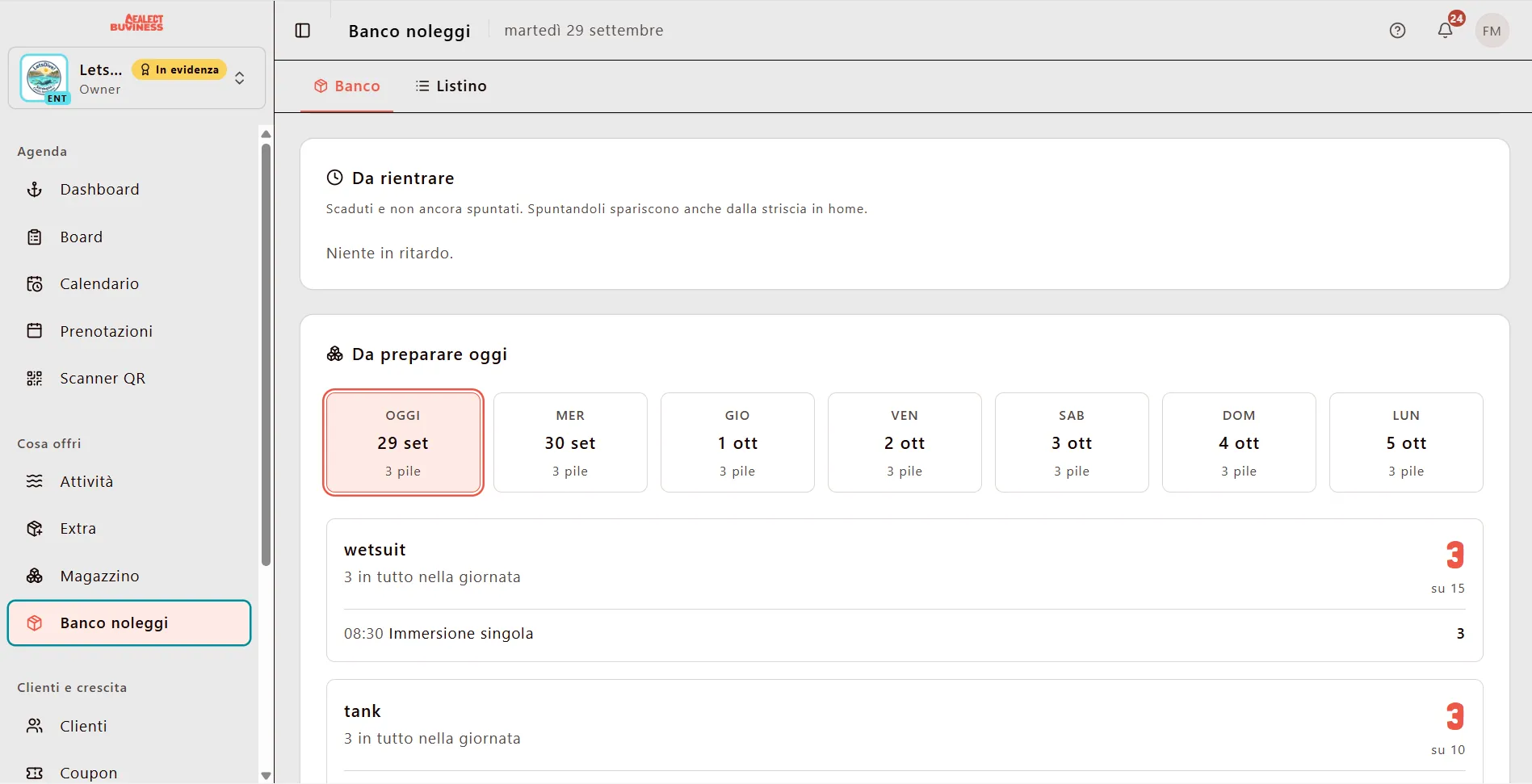Viewport: 1532px width, 784px height.
Task: Select the VEN 2 ott day card
Action: coord(905,442)
